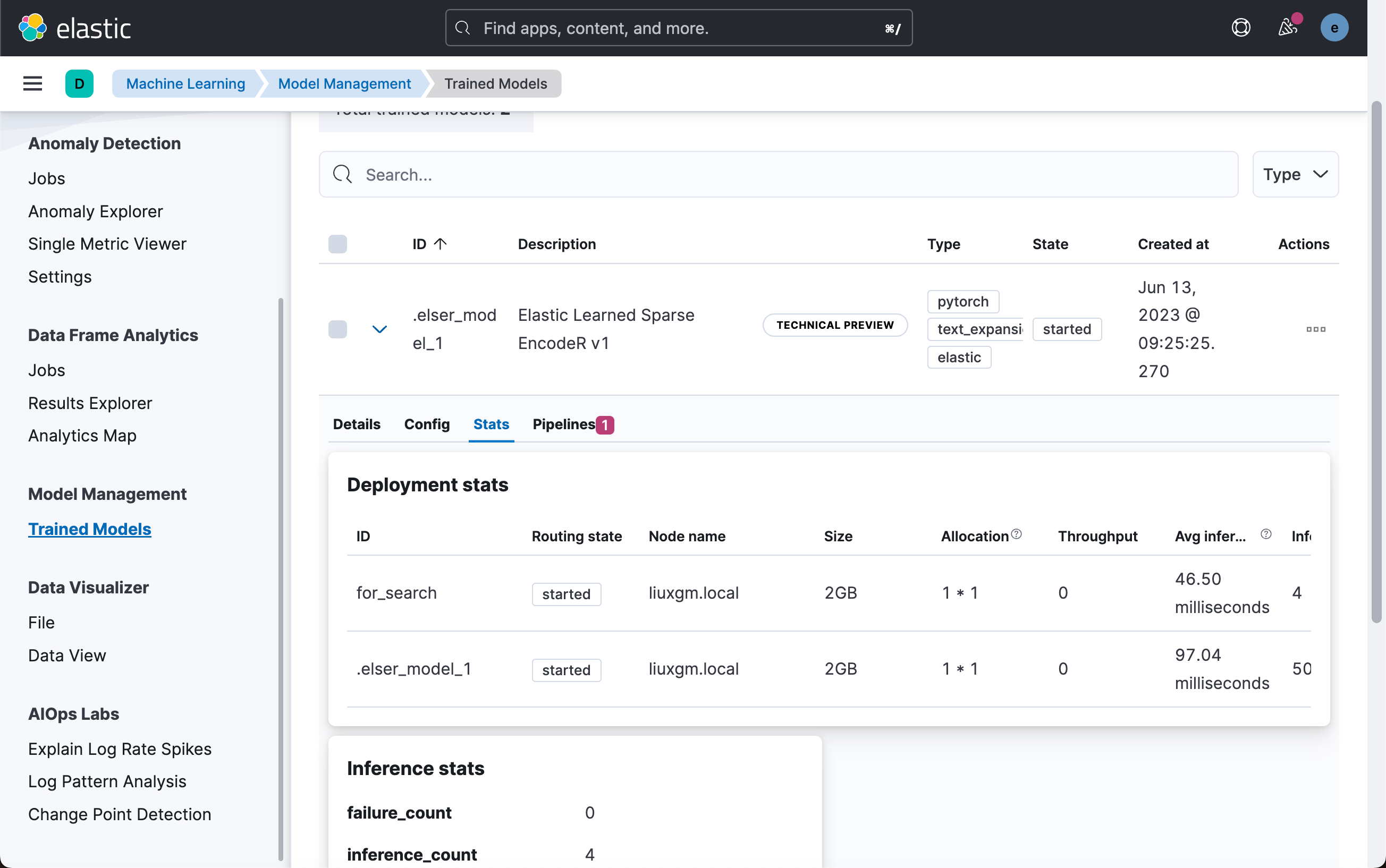Toggle the select-all models checkbox
Screen dimensions: 1386x868
[x=337, y=244]
